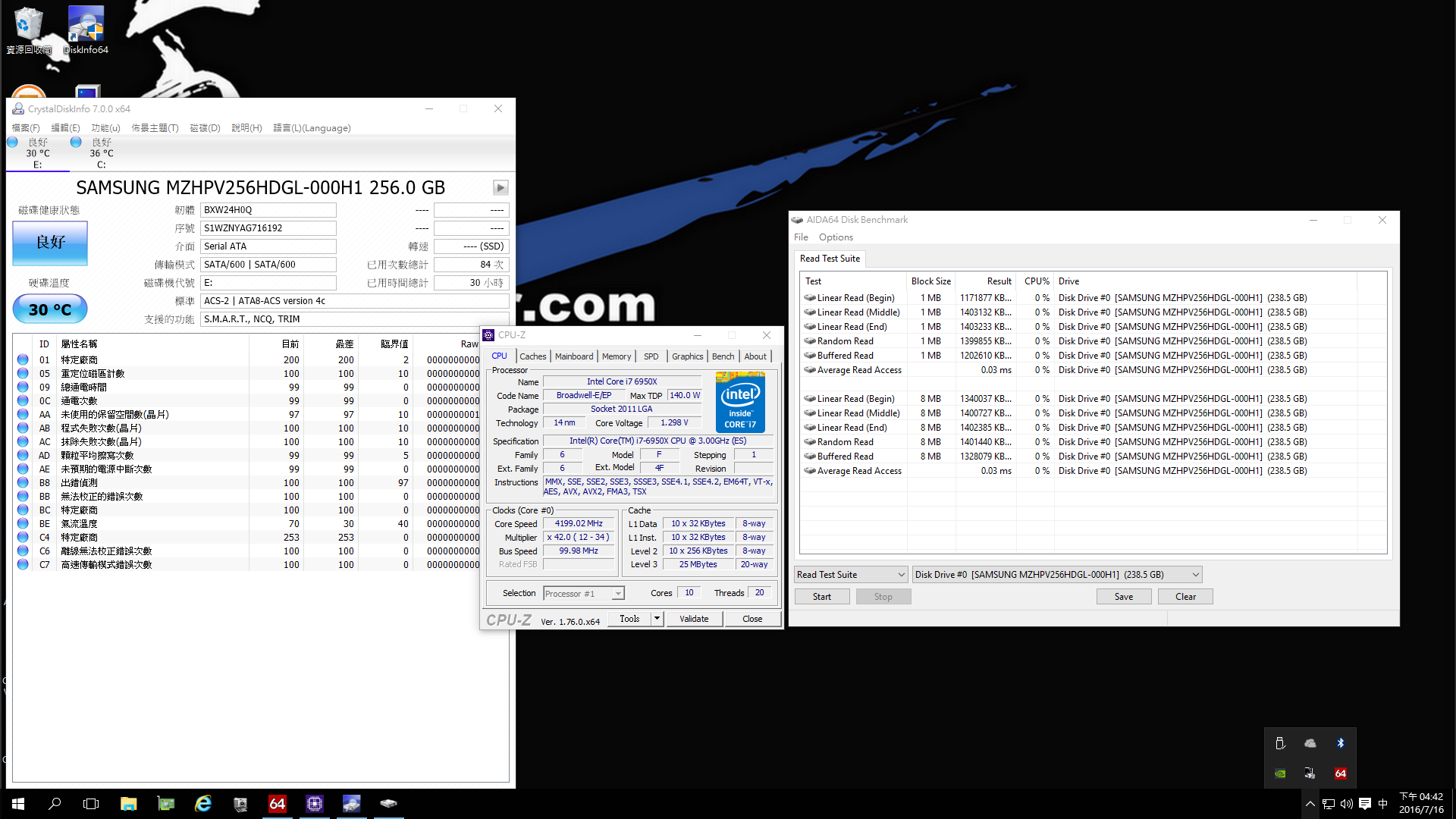The height and width of the screenshot is (819, 1456).
Task: Switch to the Mainboard tab in CPU-Z
Action: coord(574,356)
